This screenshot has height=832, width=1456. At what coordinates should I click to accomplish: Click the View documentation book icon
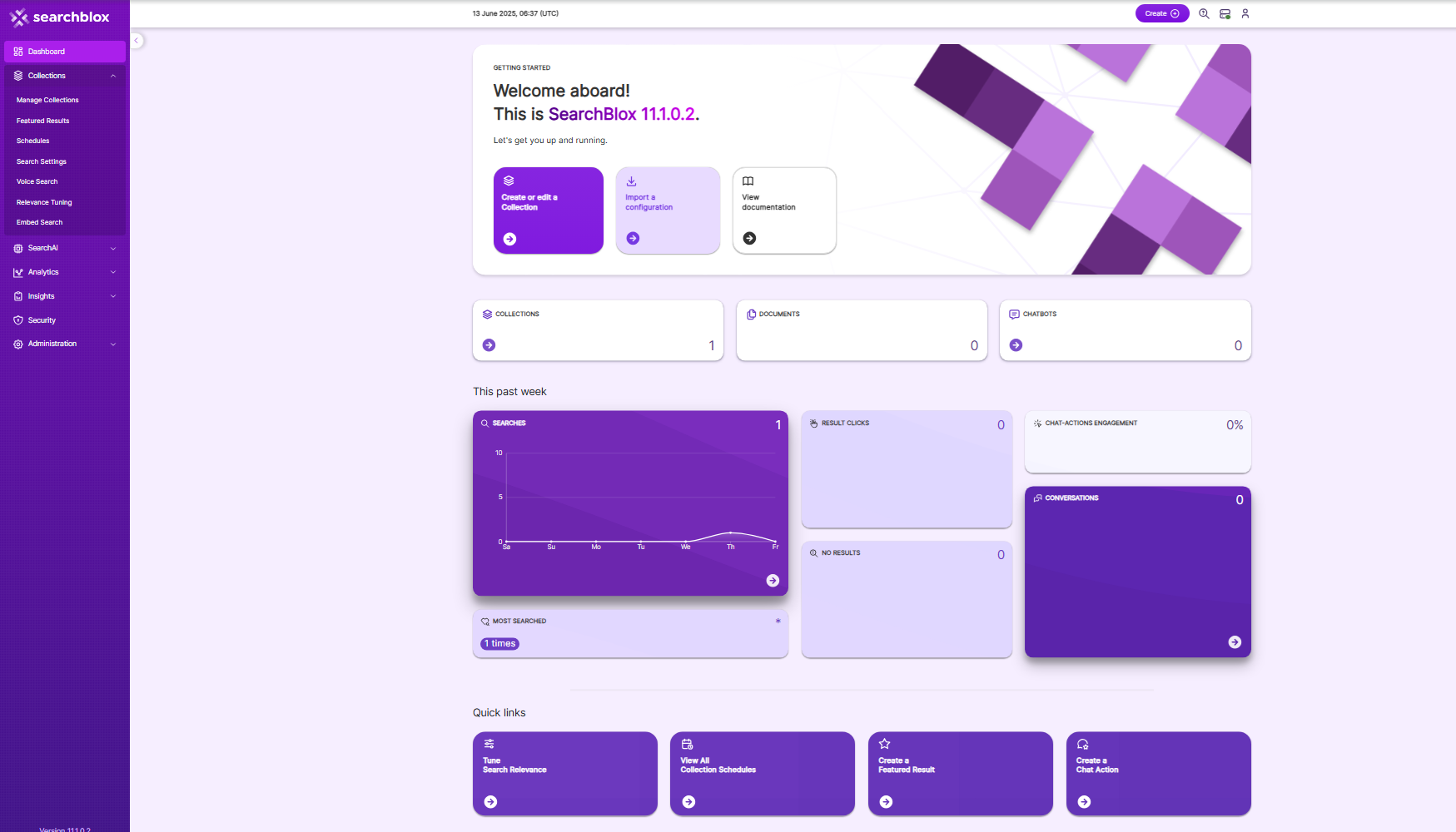(x=748, y=181)
